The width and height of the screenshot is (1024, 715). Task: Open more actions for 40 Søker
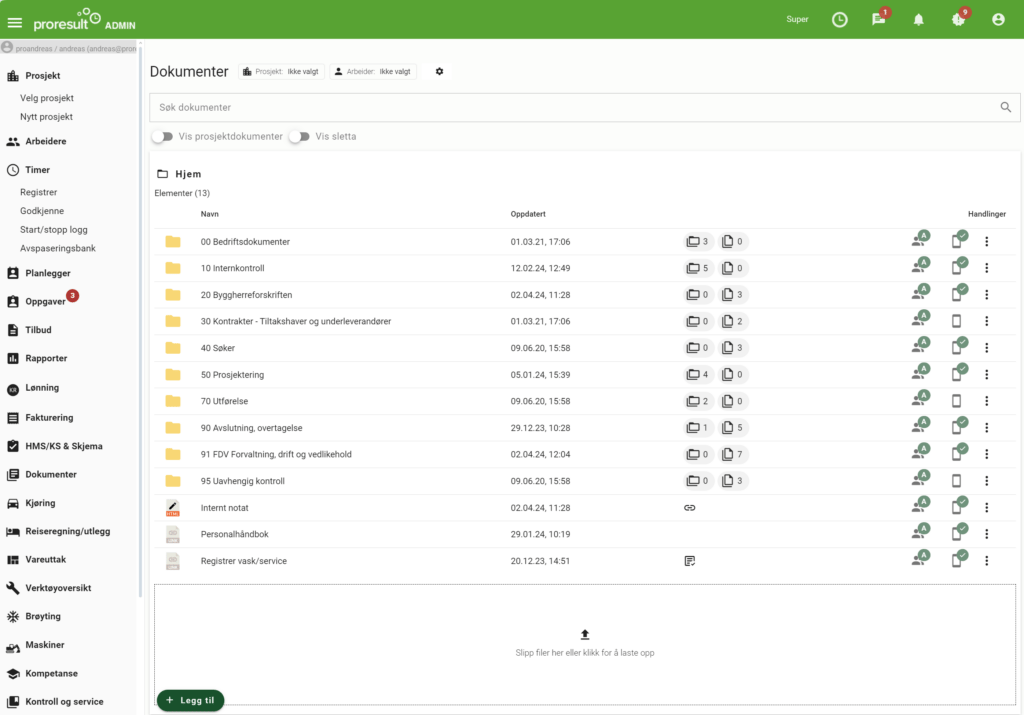click(986, 348)
